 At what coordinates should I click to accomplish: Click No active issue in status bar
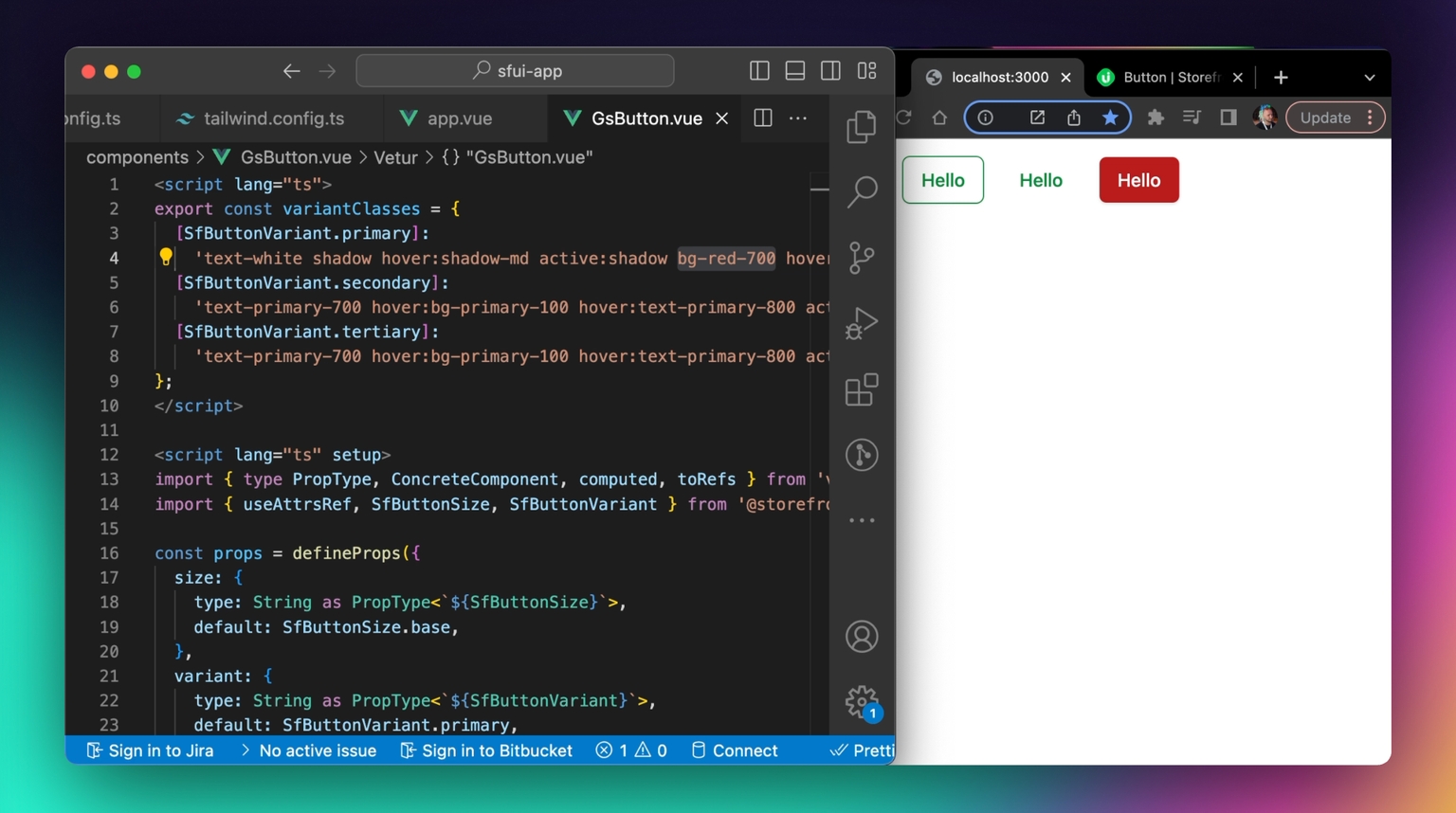coord(308,750)
